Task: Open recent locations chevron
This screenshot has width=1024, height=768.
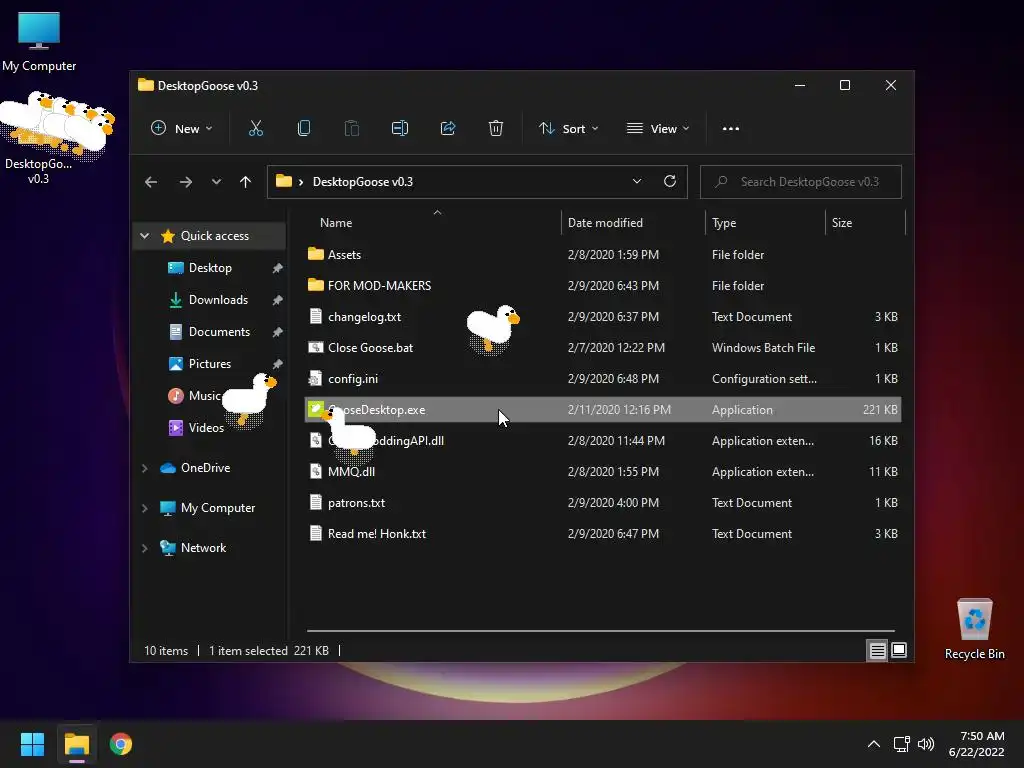Action: (x=216, y=182)
